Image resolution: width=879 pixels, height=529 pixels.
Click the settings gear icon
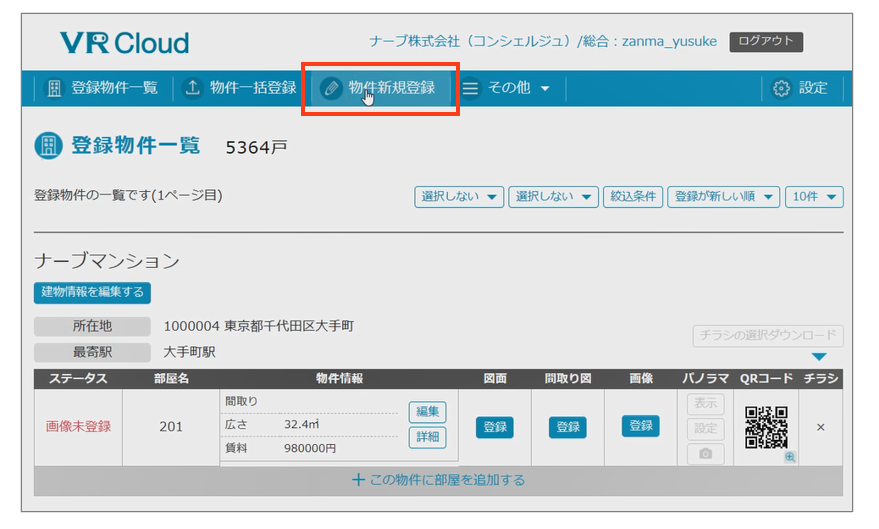pos(782,88)
